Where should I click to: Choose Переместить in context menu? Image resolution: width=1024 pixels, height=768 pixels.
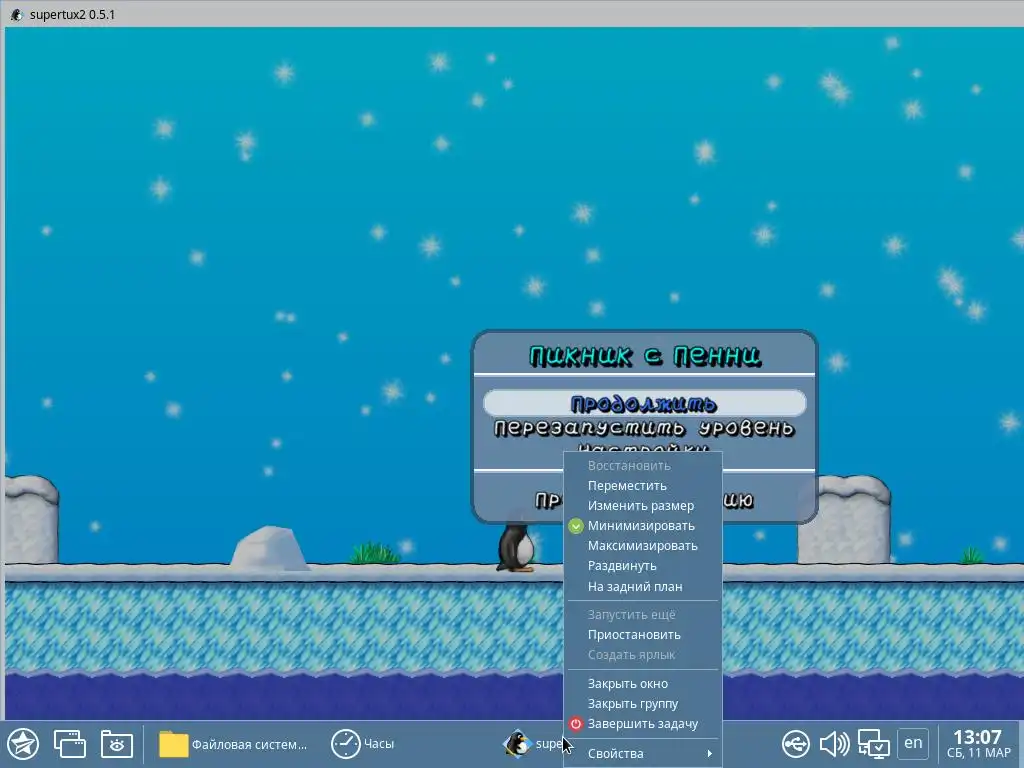tap(643, 486)
